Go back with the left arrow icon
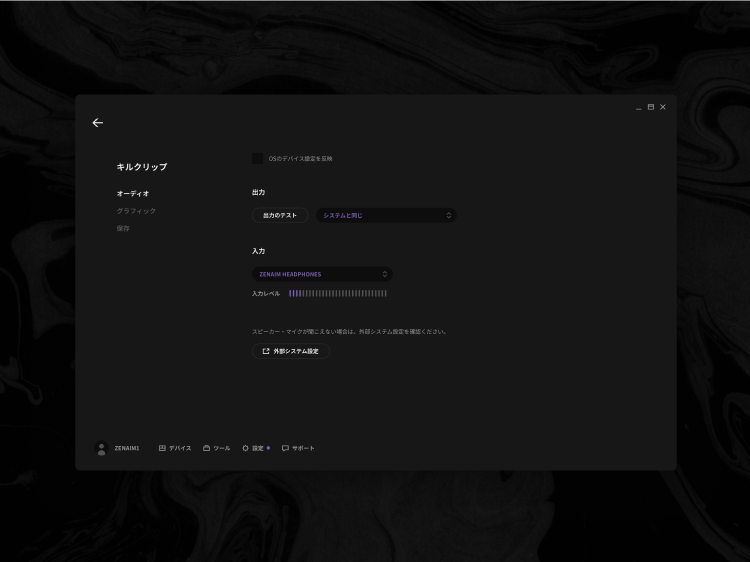Viewport: 750px width, 562px height. tap(98, 123)
